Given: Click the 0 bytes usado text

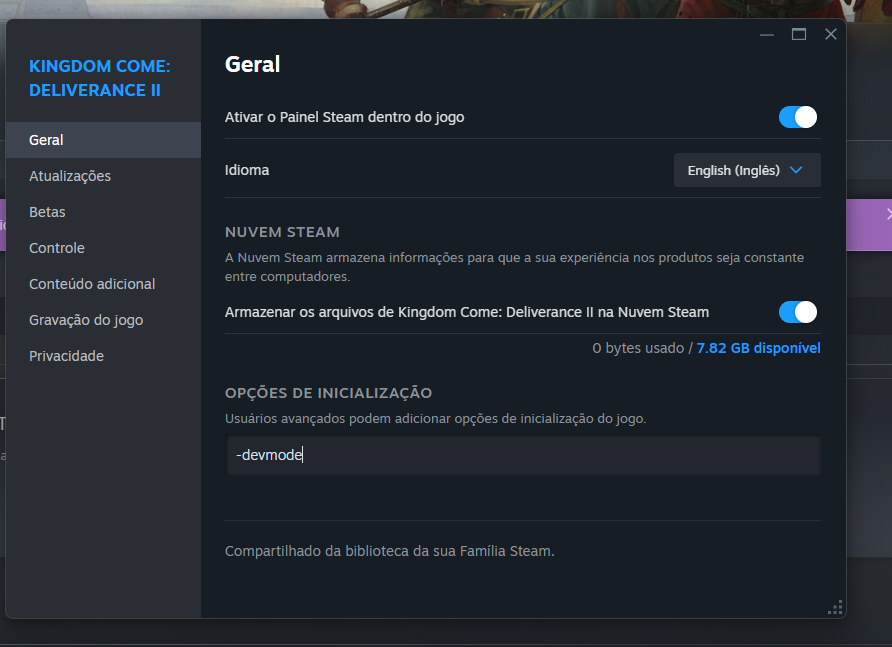Looking at the screenshot, I should click(638, 348).
